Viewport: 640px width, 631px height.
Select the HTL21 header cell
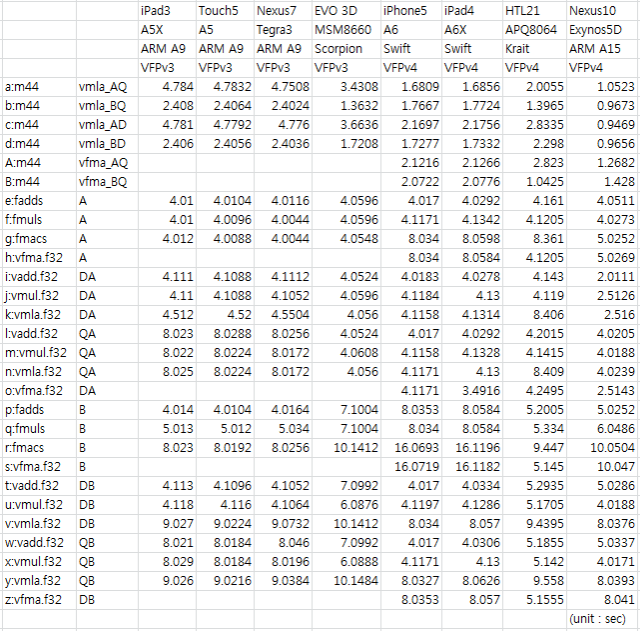(x=534, y=11)
